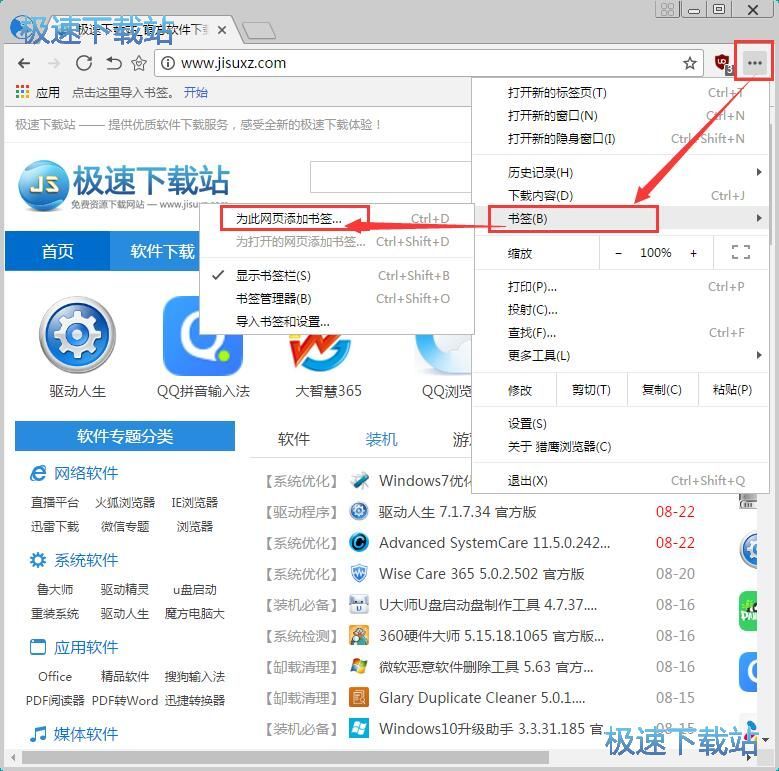Viewport: 779px width, 771px height.
Task: Click the reload page icon
Action: (x=83, y=63)
